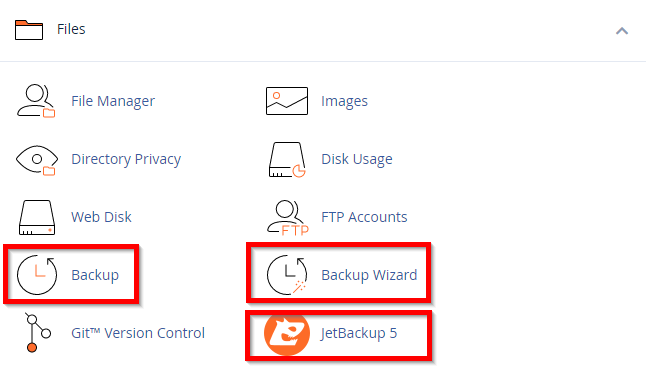Click the Web Disk drive icon
The width and height of the screenshot is (646, 369).
(x=37, y=217)
